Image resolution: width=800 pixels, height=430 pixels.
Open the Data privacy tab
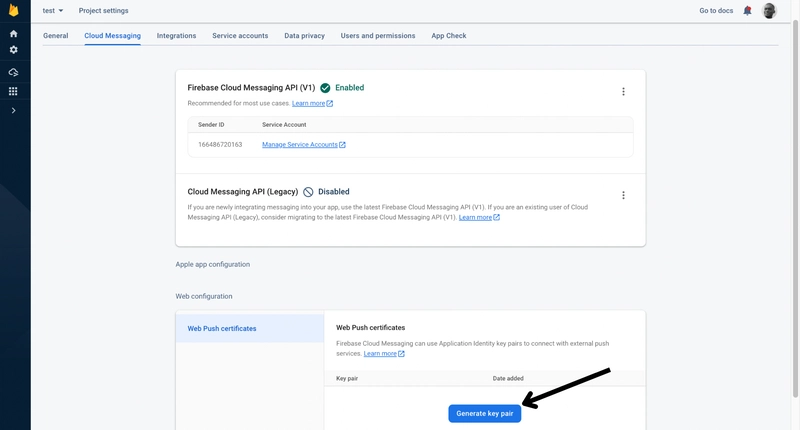pyautogui.click(x=305, y=36)
